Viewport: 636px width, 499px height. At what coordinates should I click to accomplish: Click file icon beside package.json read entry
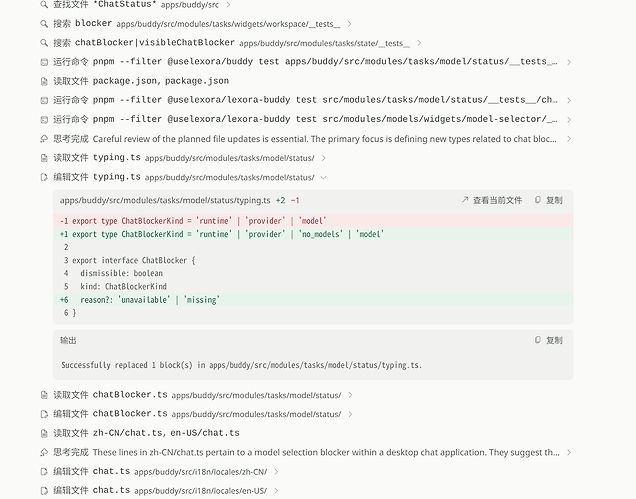tap(44, 82)
